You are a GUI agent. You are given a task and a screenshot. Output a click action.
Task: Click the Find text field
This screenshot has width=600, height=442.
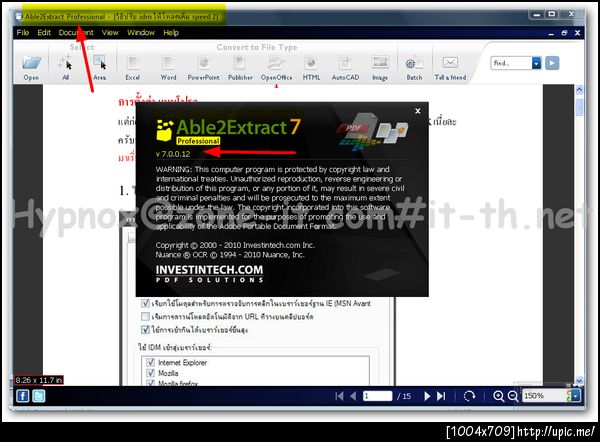(x=511, y=63)
